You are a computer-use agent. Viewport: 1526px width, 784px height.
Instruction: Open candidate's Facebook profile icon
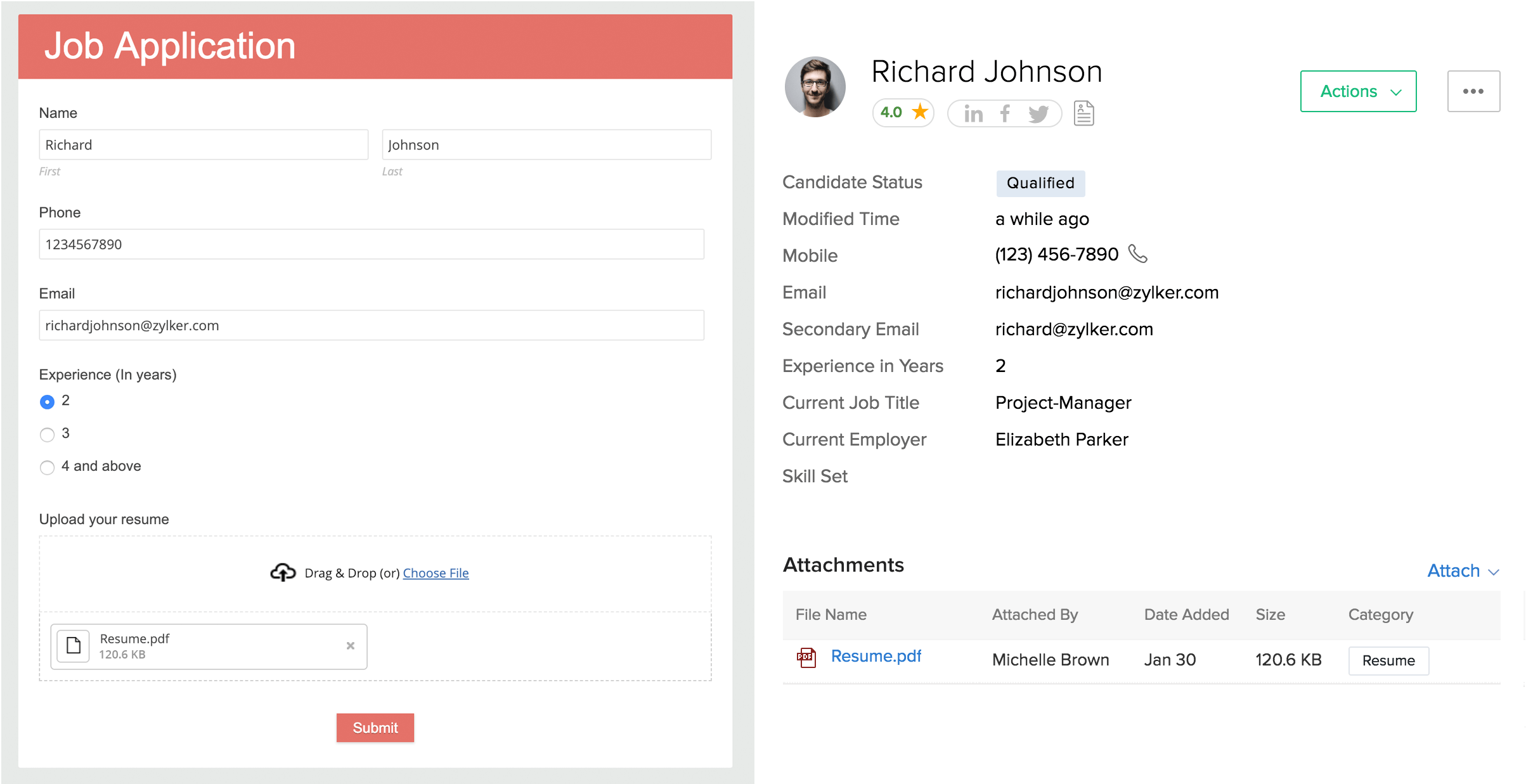tap(1005, 114)
